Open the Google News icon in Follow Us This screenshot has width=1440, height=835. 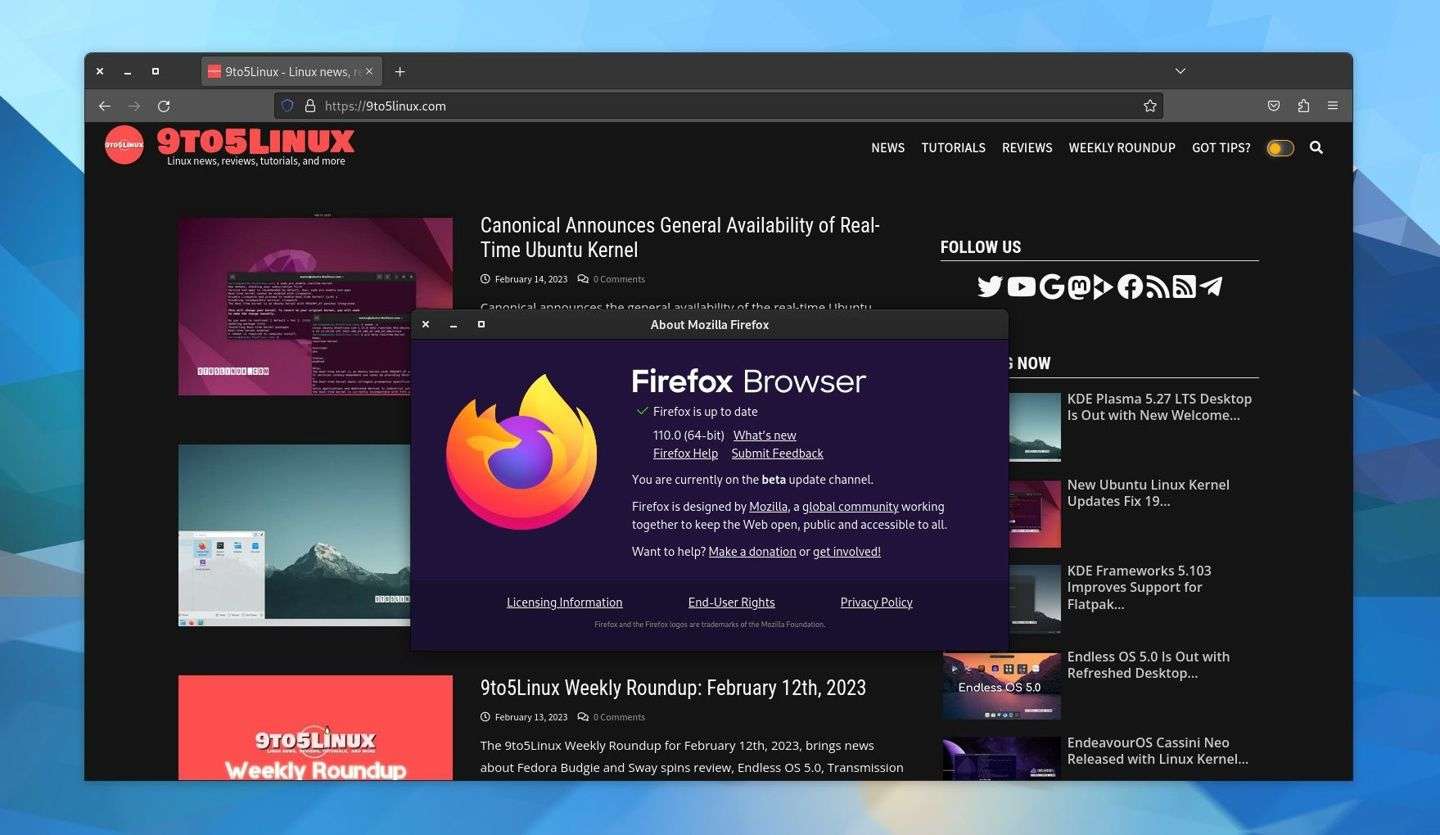(x=1052, y=287)
